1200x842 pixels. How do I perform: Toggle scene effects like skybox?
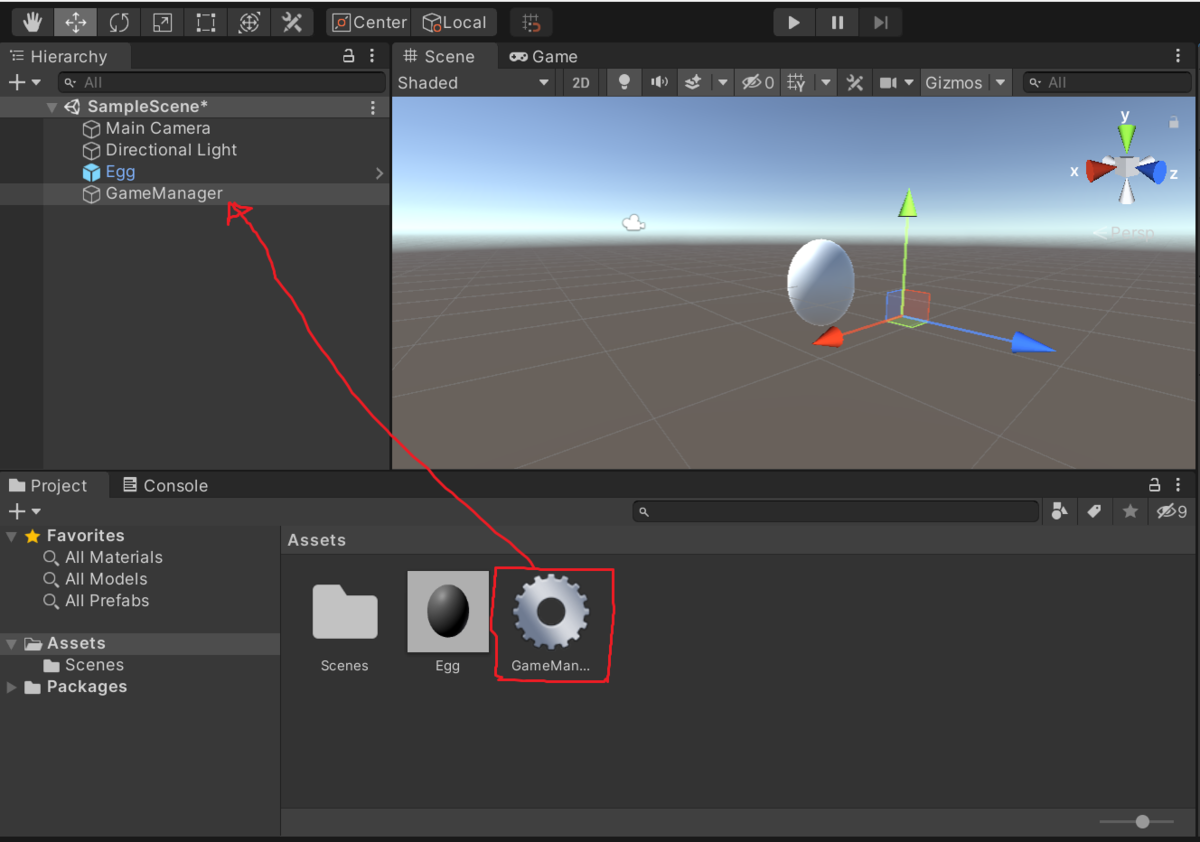click(x=692, y=83)
